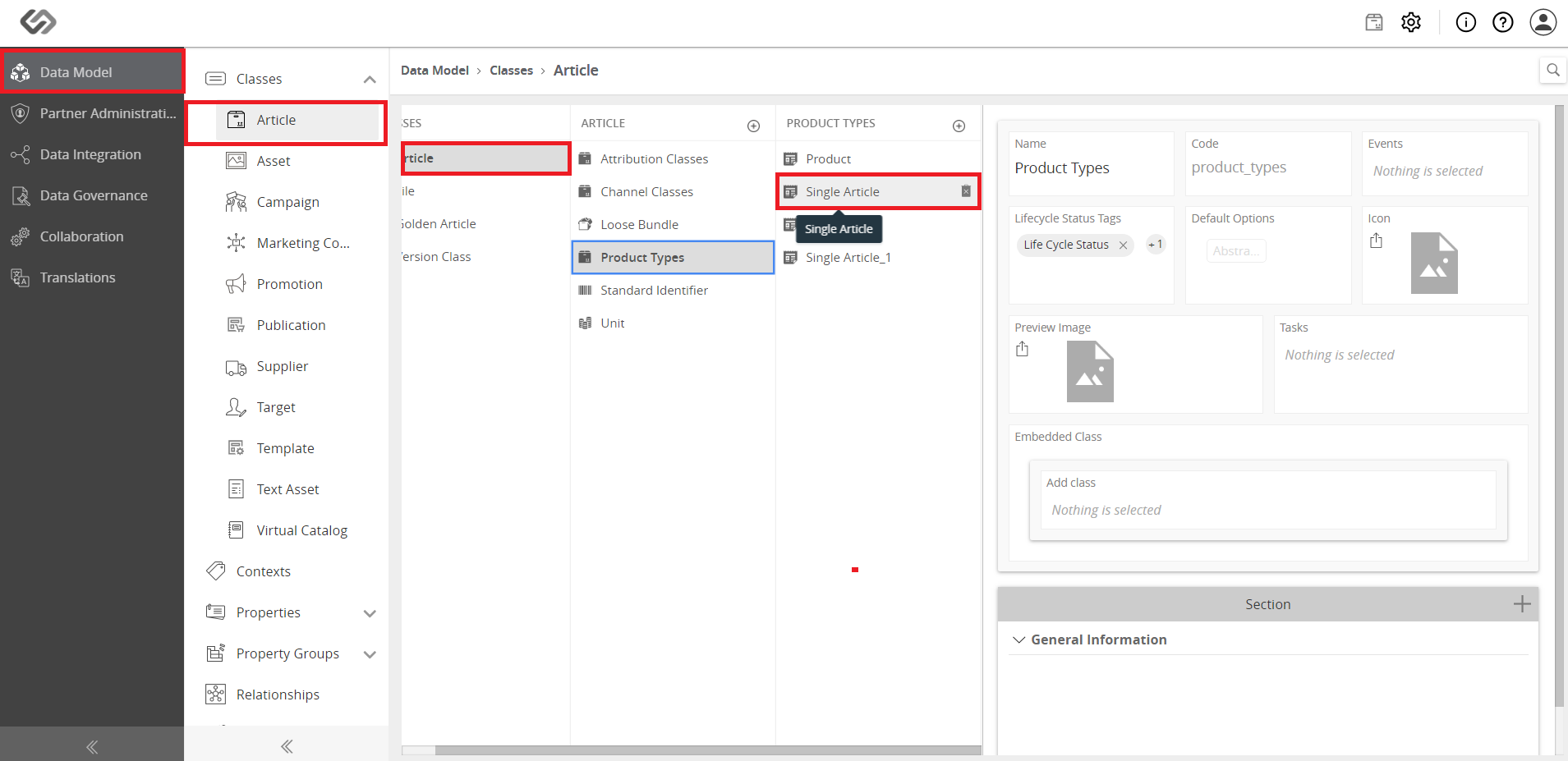Add new item in PRODUCT TYPES column
The width and height of the screenshot is (1568, 761).
959,126
